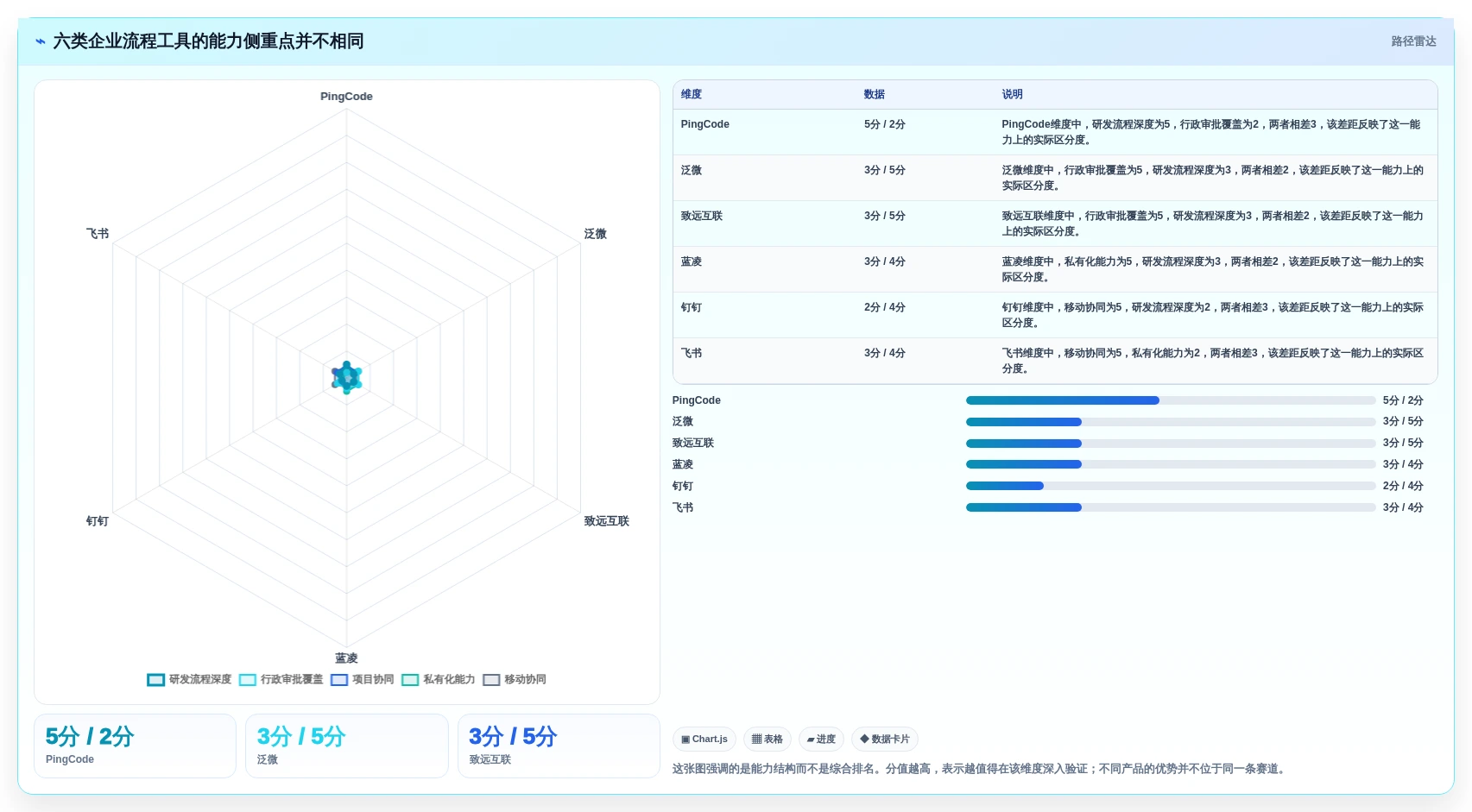Viewport: 1472px width, 812px height.
Task: Select the 致远互联 table row name
Action: click(x=702, y=216)
